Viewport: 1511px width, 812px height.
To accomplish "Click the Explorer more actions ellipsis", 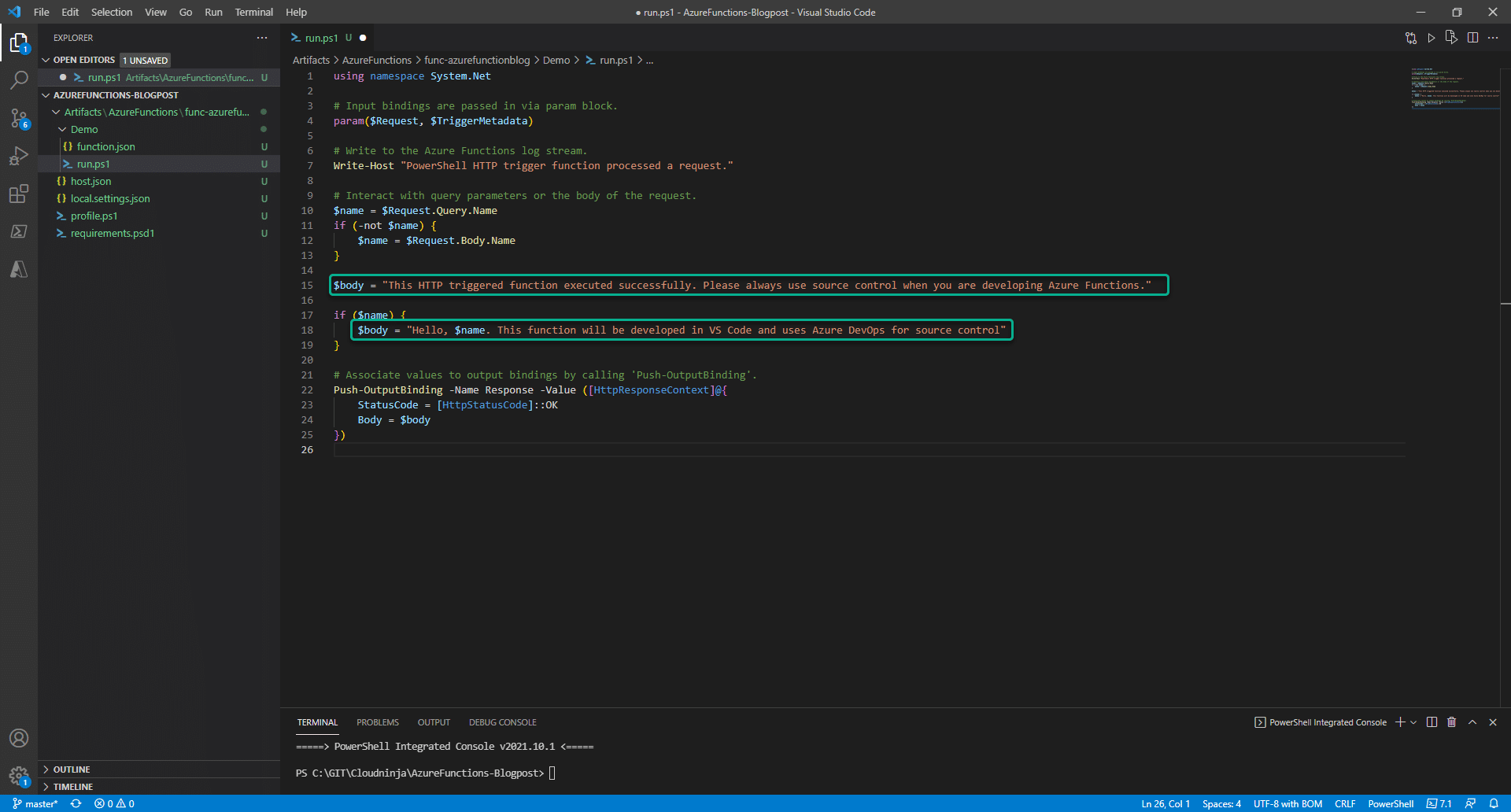I will click(262, 38).
